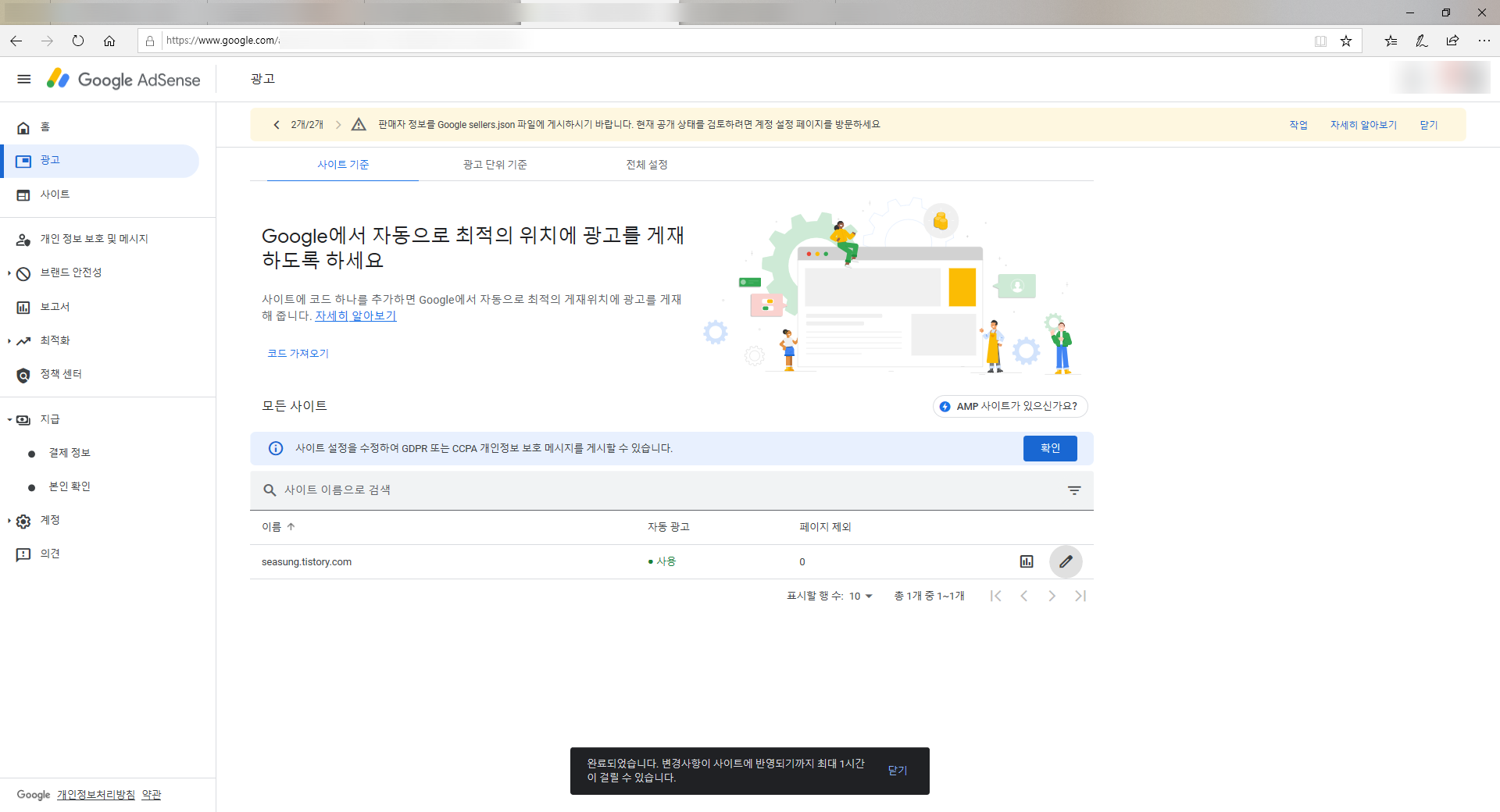Open the 계정 gear settings
1500x812 pixels.
[x=23, y=522]
